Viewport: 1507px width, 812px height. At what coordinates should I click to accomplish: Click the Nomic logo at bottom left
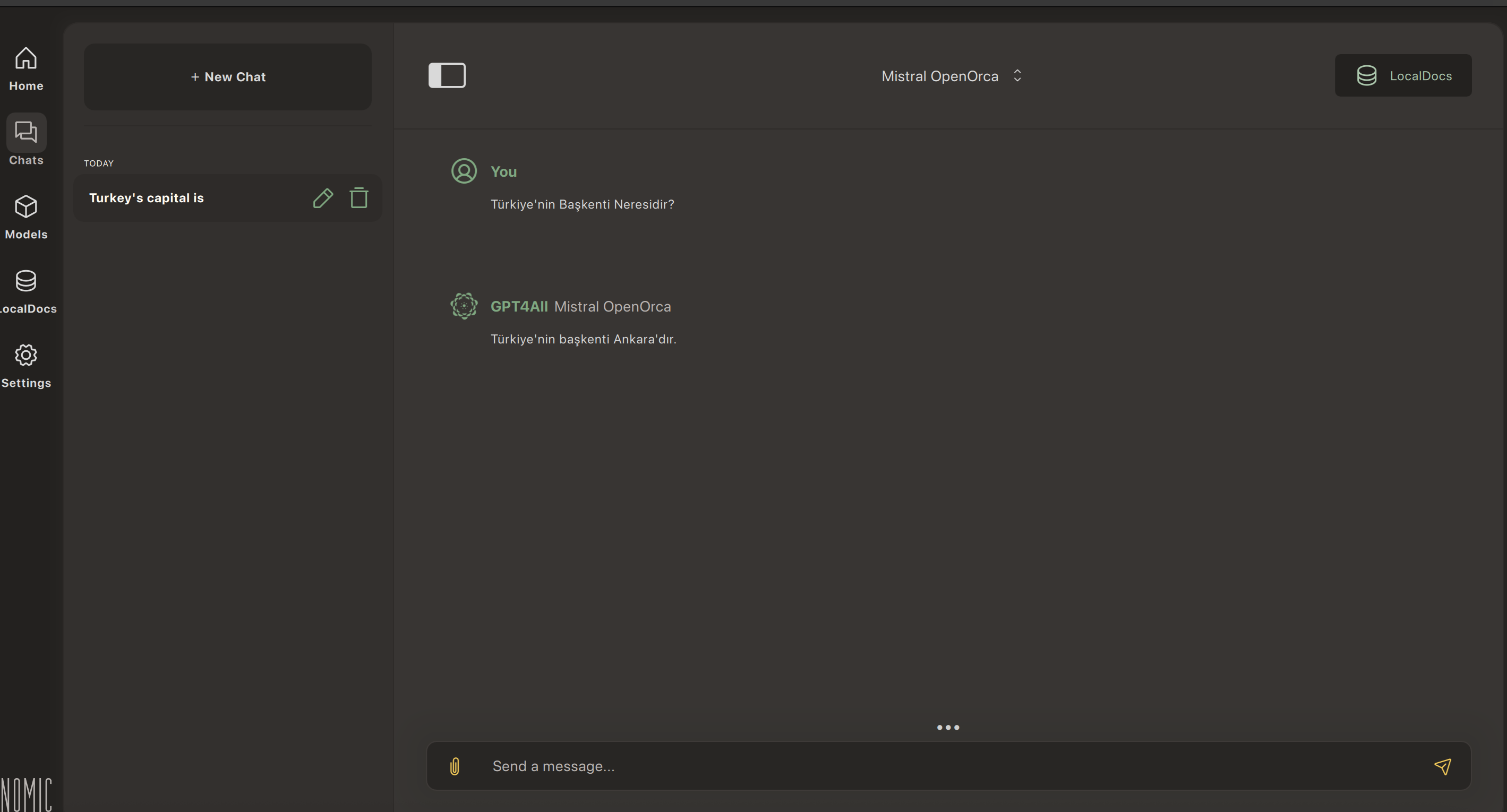25,794
